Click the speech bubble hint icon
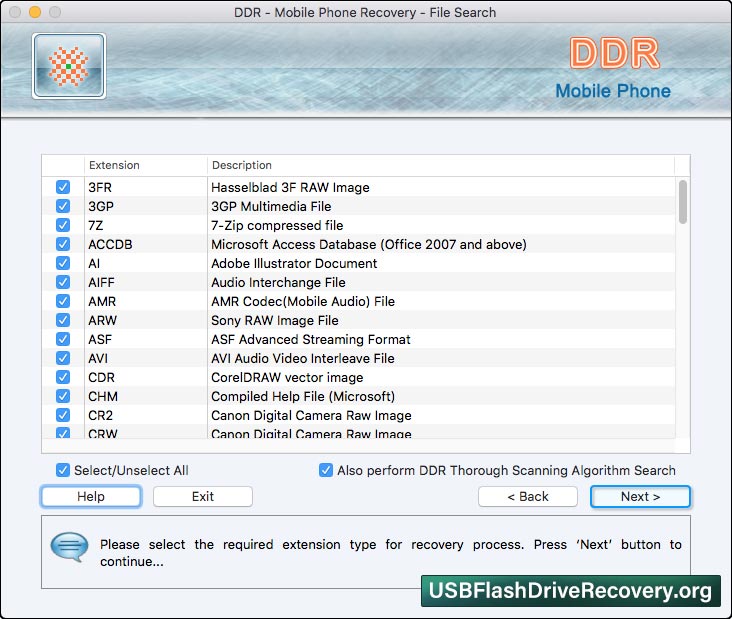The width and height of the screenshot is (732, 619). pyautogui.click(x=69, y=547)
